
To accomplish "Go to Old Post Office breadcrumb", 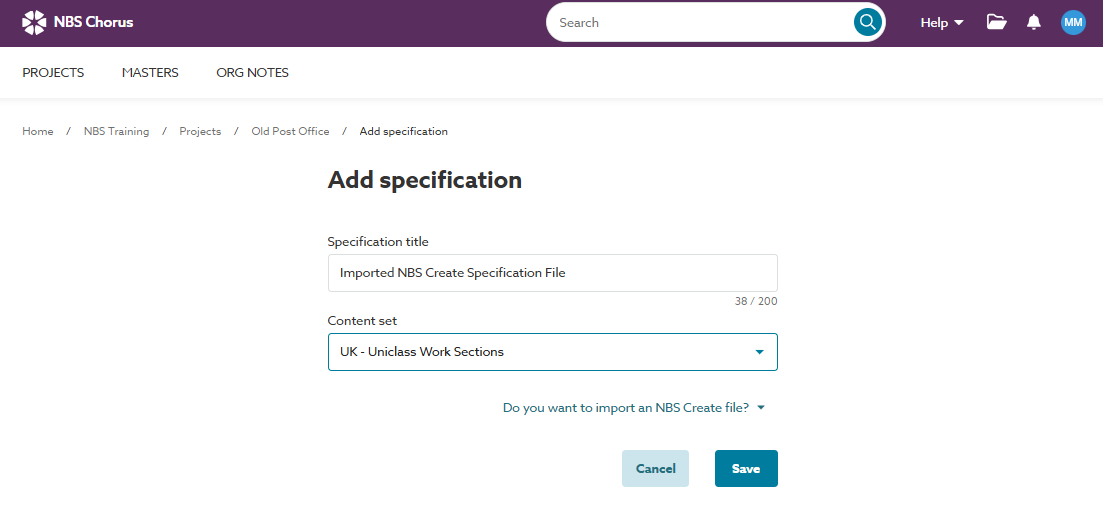I will click(x=290, y=131).
